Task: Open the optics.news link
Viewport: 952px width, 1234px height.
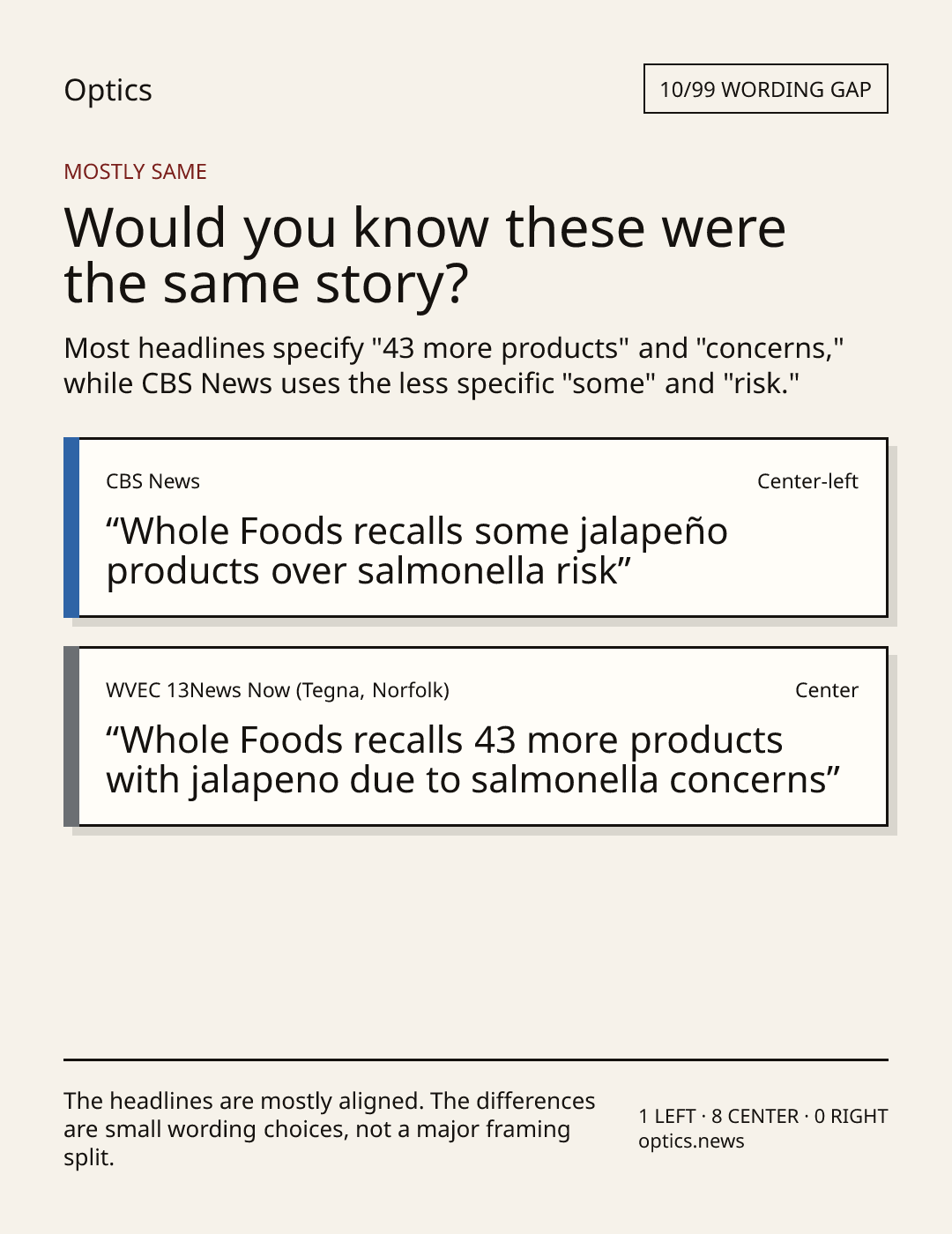Action: (691, 1141)
